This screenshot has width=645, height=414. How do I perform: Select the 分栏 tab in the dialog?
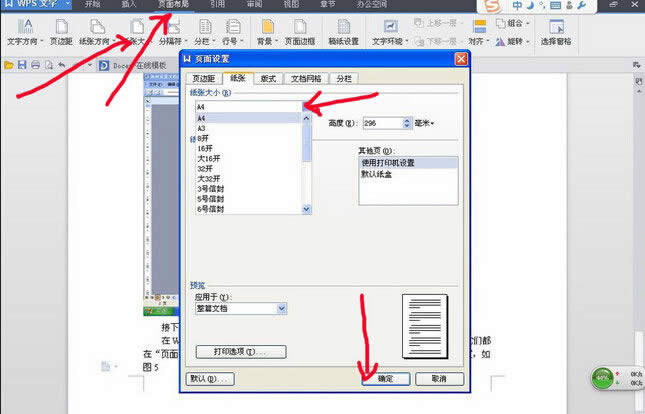[x=344, y=79]
